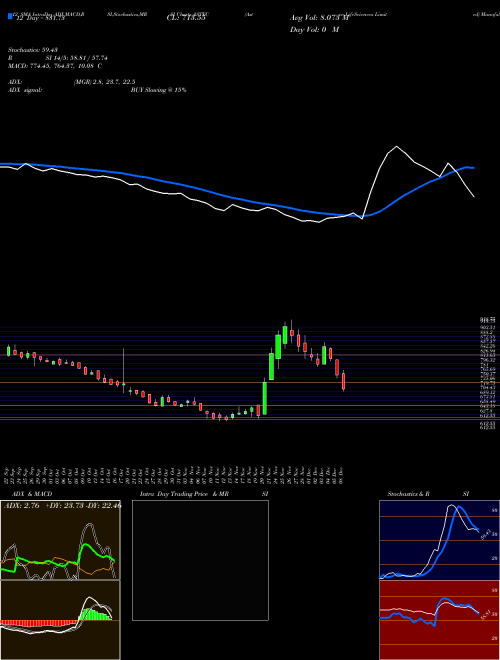The image size is (500, 660).
Task: Click the 'Day Vol: 0 M' text
Action: click(314, 30)
